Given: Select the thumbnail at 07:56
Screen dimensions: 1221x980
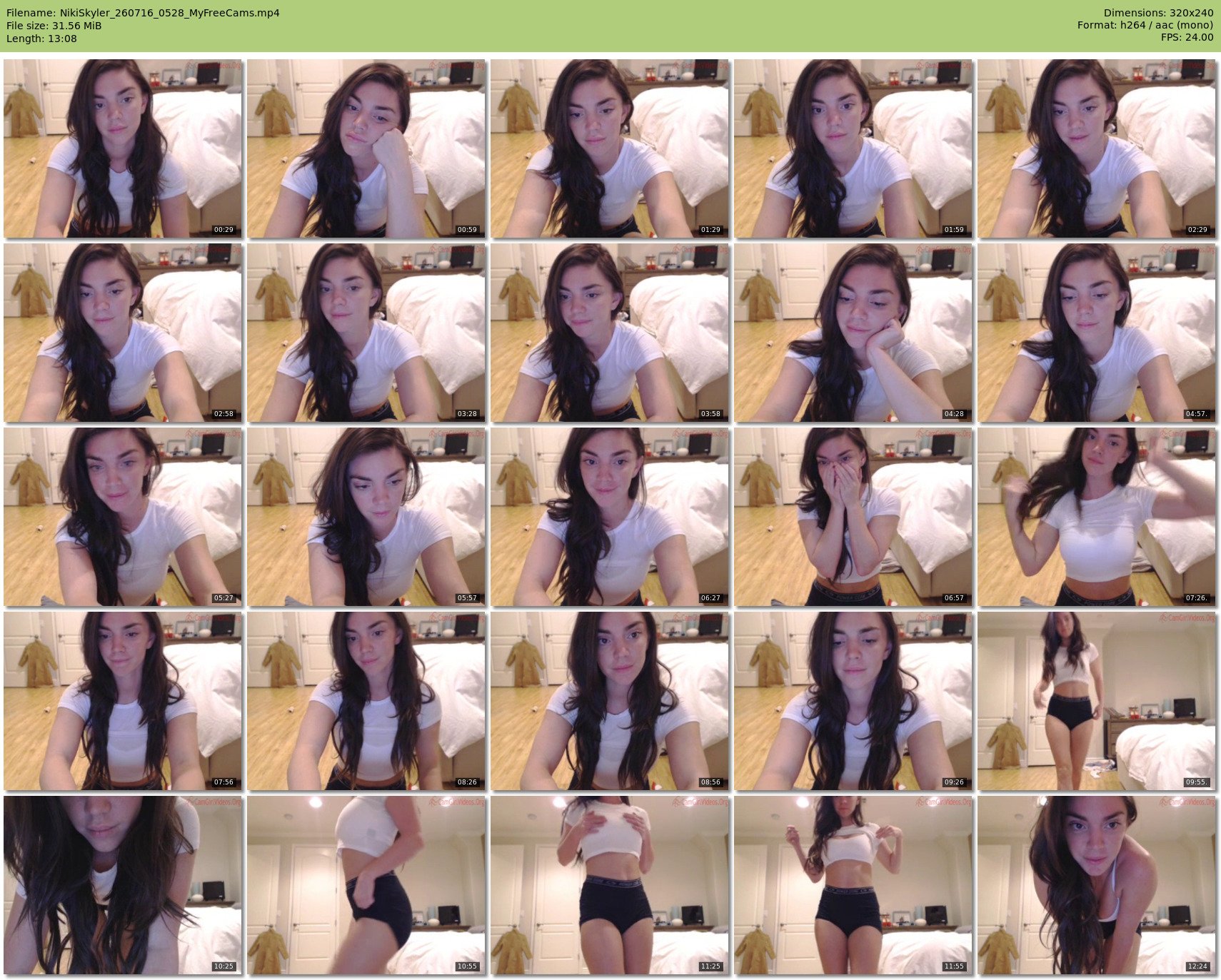Looking at the screenshot, I should (x=123, y=701).
